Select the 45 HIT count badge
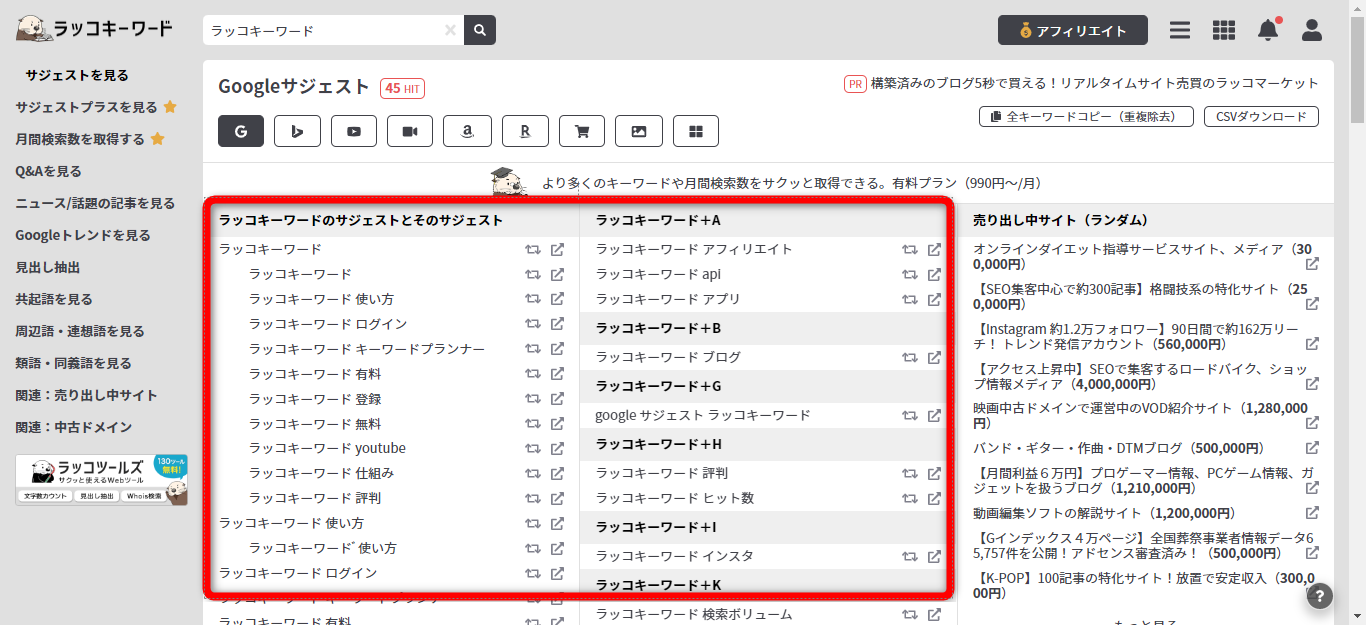This screenshot has height=625, width=1366. [402, 88]
